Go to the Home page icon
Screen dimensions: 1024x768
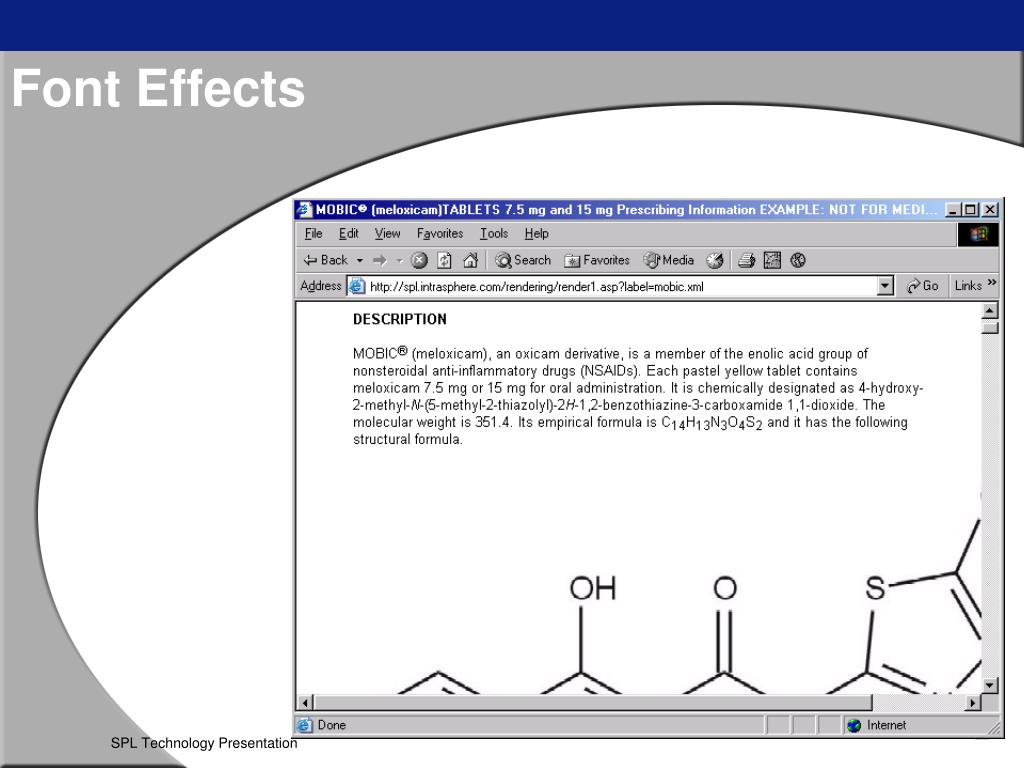pos(470,261)
